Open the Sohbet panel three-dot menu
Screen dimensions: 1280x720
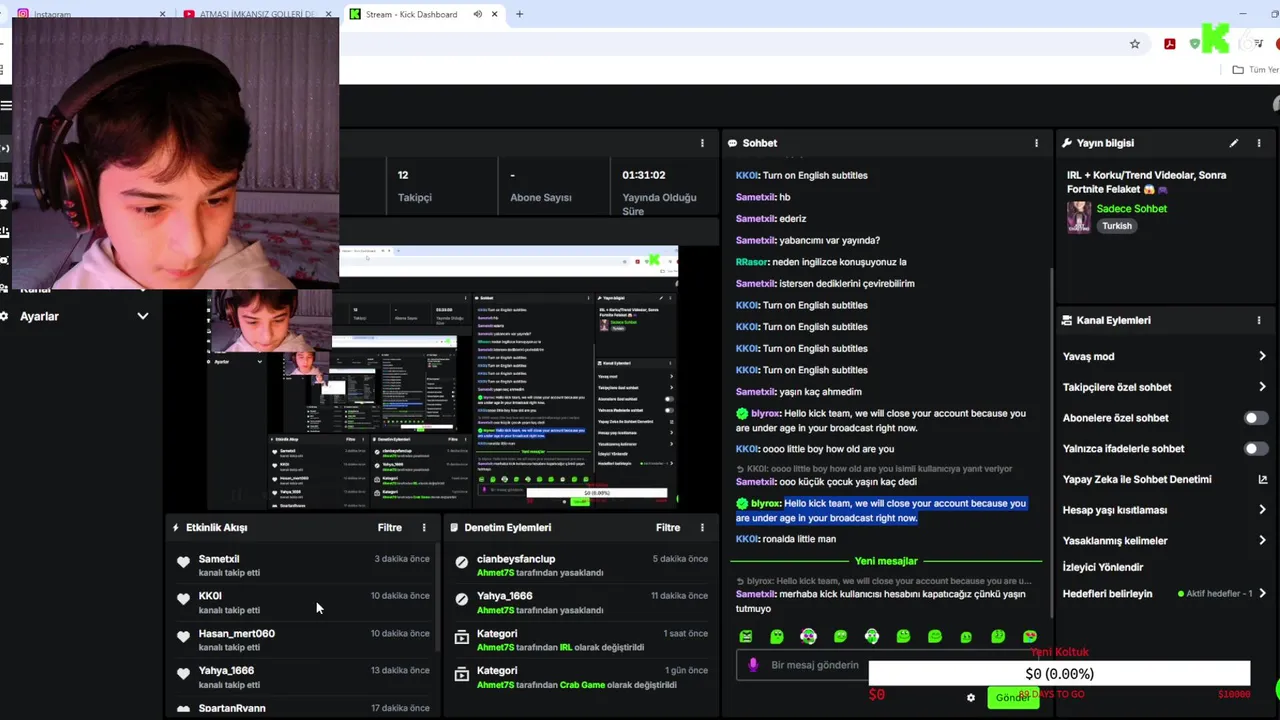click(1036, 143)
